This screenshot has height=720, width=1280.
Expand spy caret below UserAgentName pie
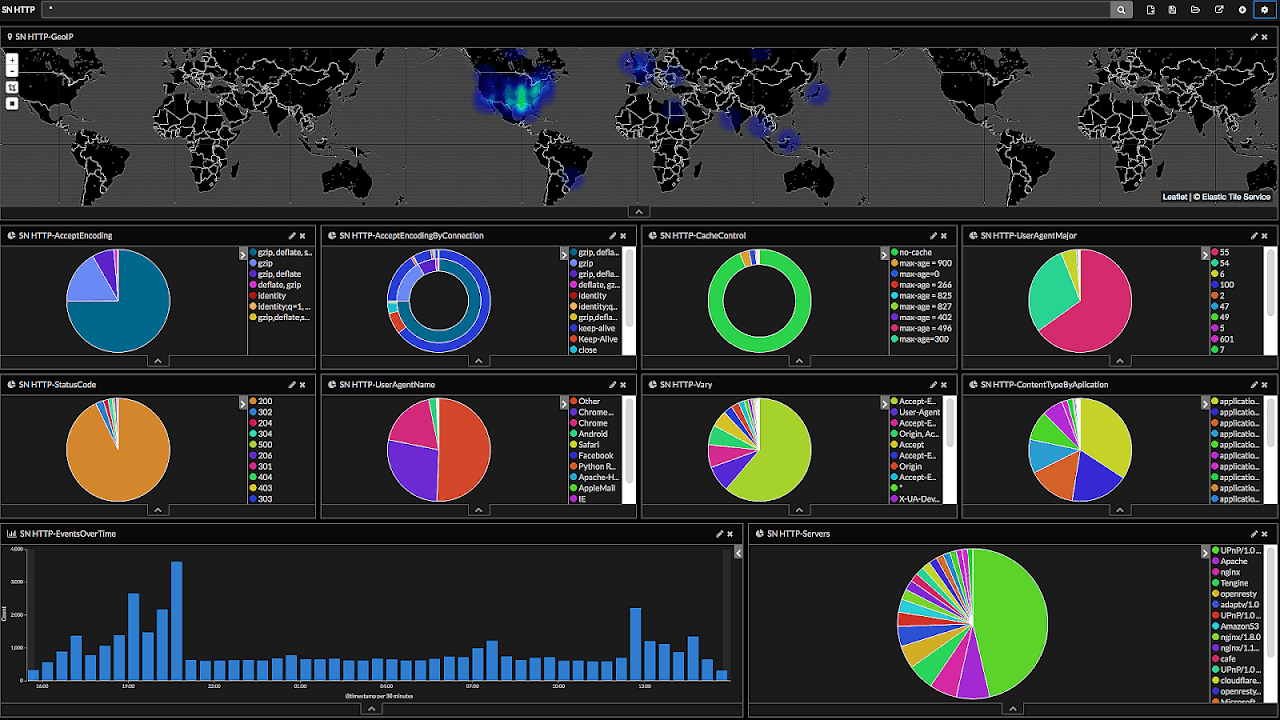479,510
